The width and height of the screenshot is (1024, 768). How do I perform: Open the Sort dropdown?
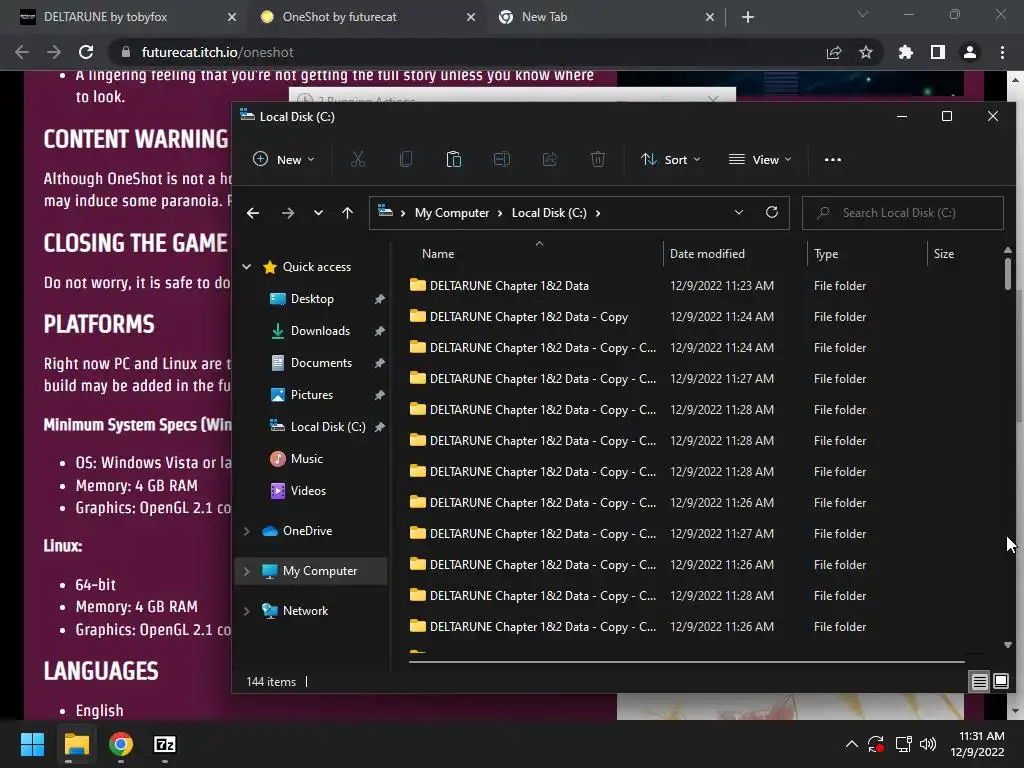click(671, 159)
